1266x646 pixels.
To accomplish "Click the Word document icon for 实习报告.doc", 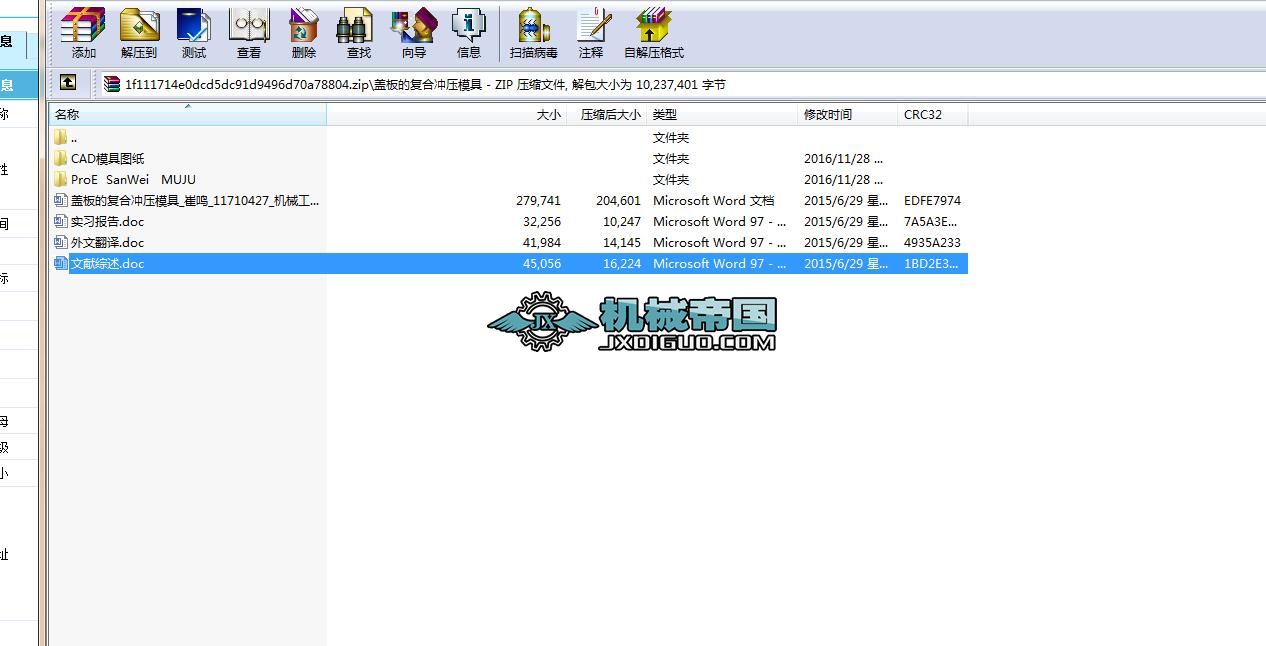I will 61,221.
